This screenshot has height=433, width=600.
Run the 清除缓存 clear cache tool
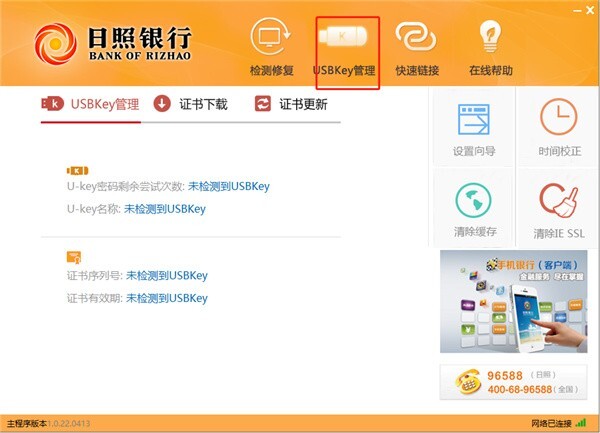474,209
